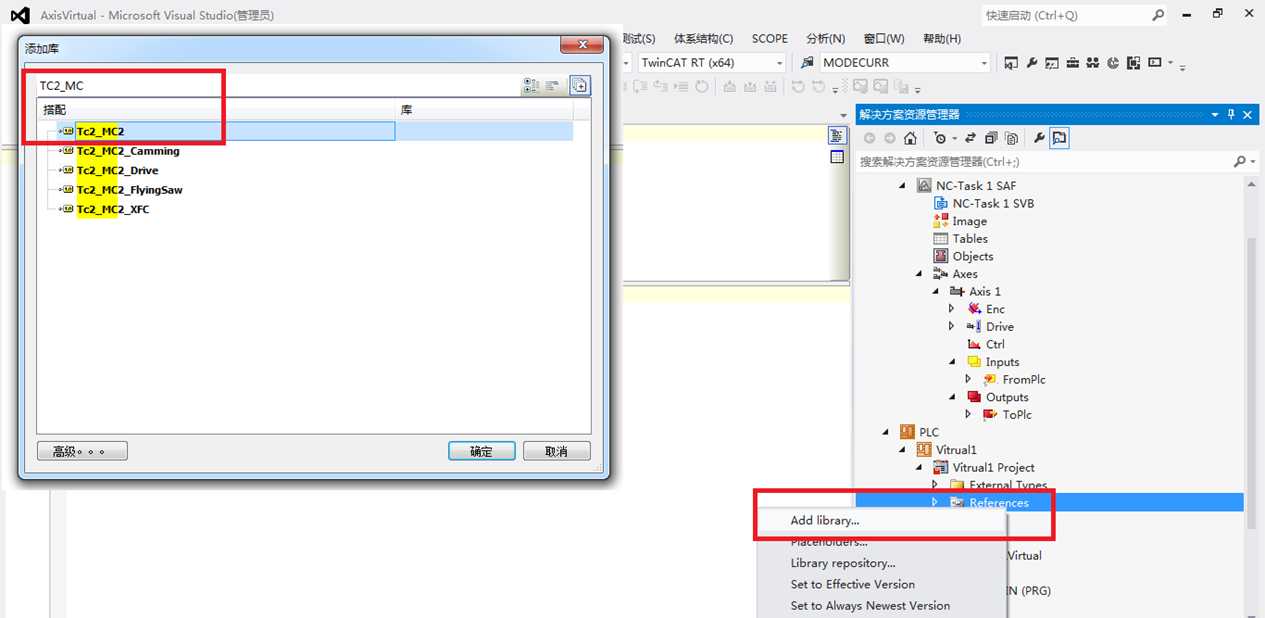Choose Set to Effective Version

tap(852, 584)
